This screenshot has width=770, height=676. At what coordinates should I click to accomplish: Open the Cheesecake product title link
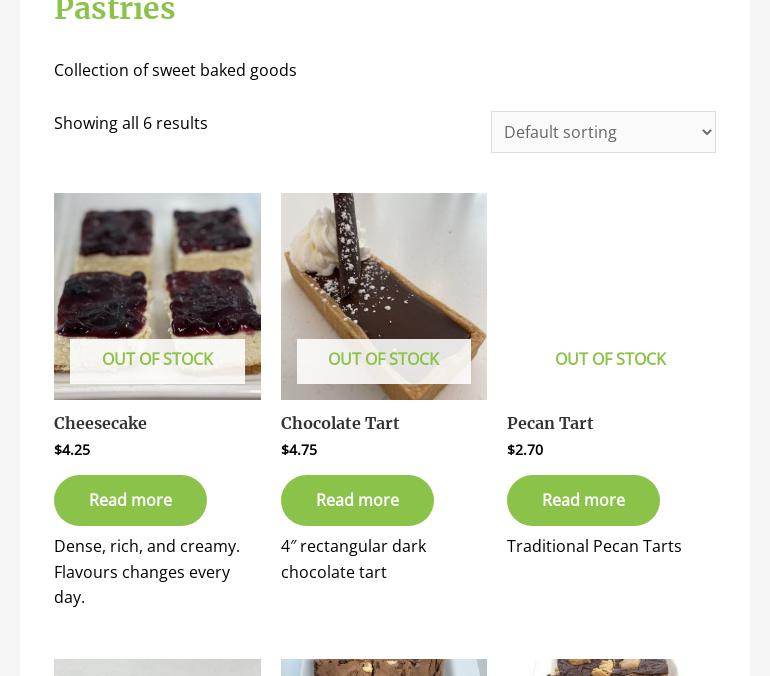coord(100,423)
